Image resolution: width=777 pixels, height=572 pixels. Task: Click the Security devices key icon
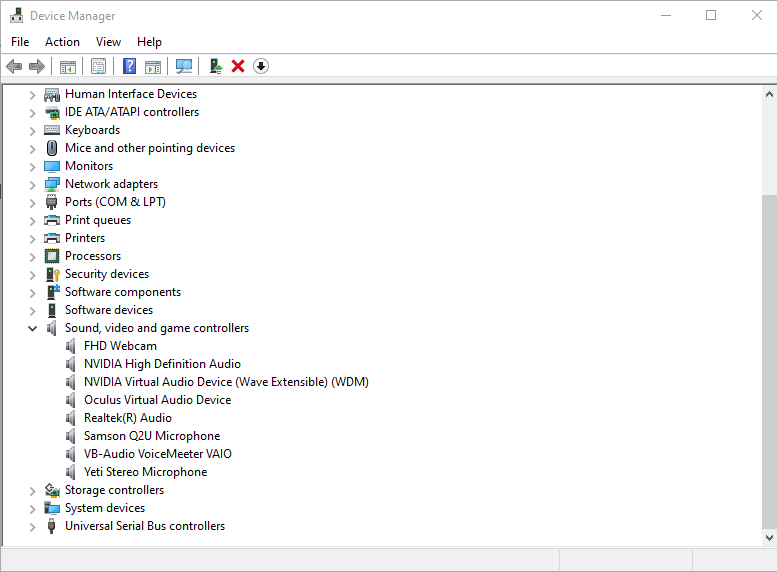[x=53, y=274]
